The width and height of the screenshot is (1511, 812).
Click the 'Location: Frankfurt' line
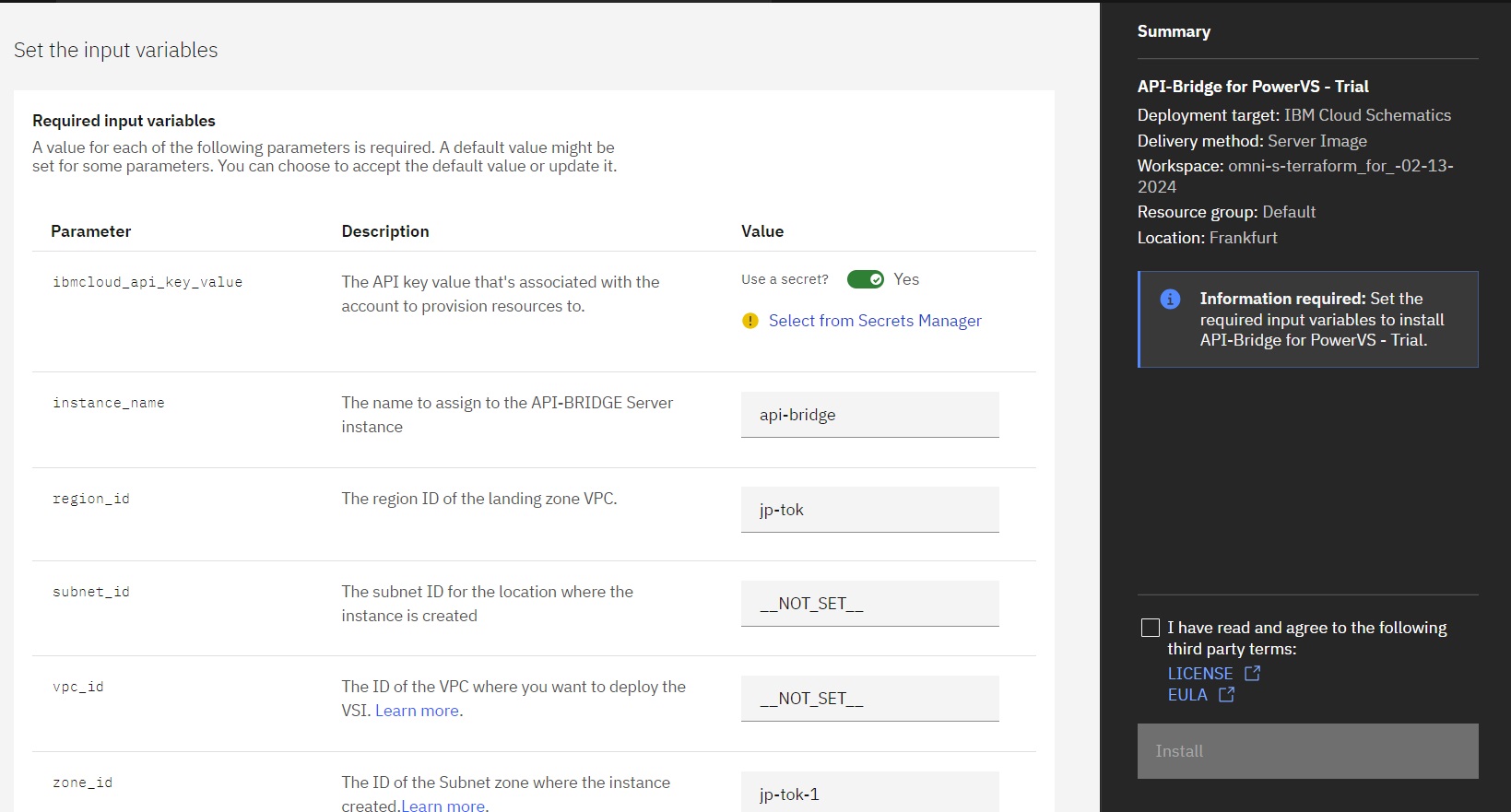(1208, 238)
